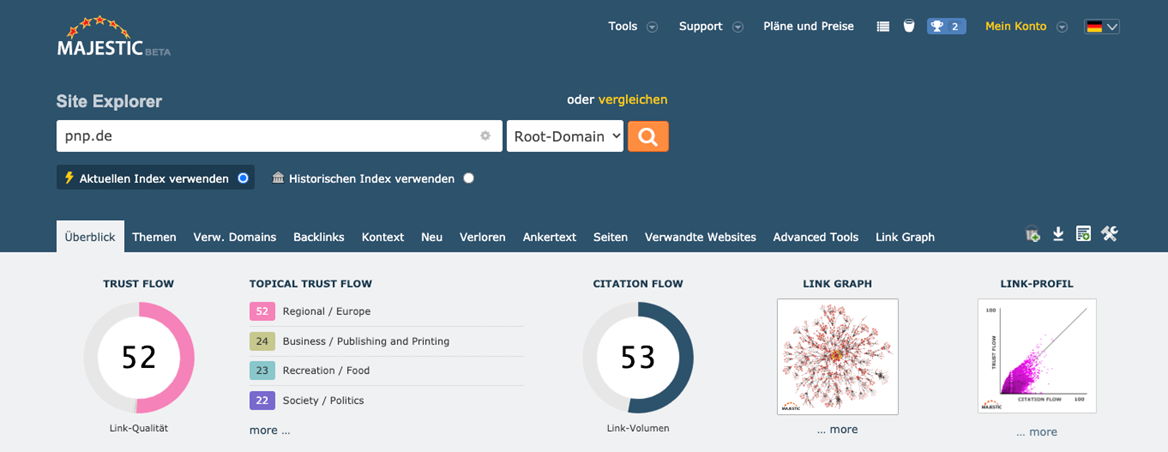Viewport: 1168px width, 452px height.
Task: Click Society / Politics topic
Action: pos(323,400)
